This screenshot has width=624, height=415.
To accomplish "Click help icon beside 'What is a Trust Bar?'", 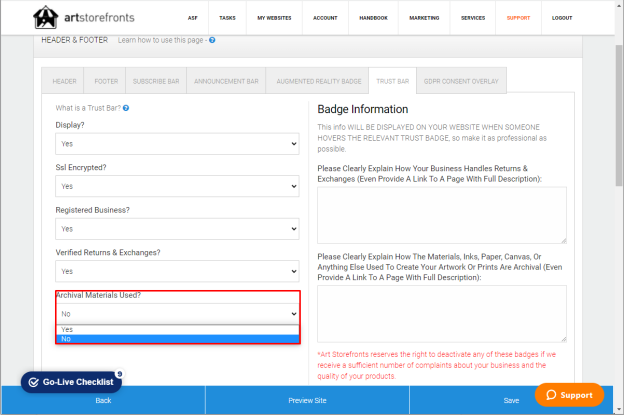I will coord(126,108).
